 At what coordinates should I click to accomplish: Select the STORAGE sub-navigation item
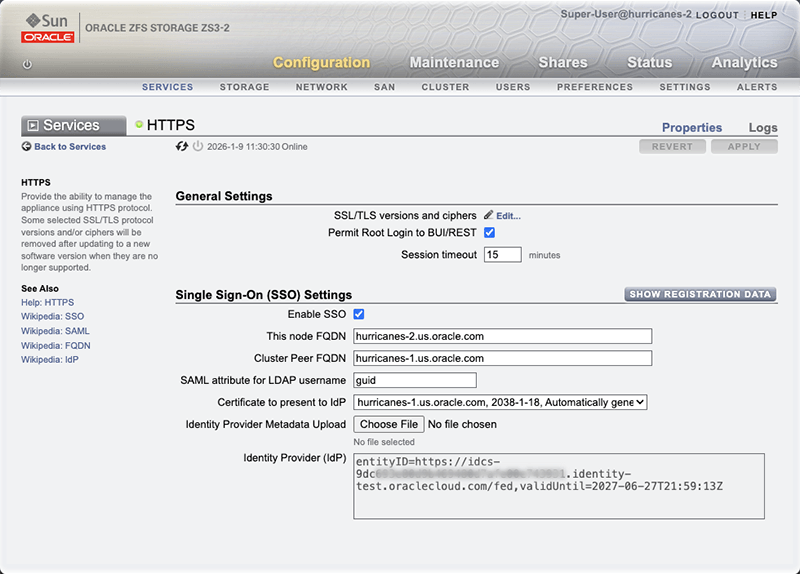click(x=244, y=87)
